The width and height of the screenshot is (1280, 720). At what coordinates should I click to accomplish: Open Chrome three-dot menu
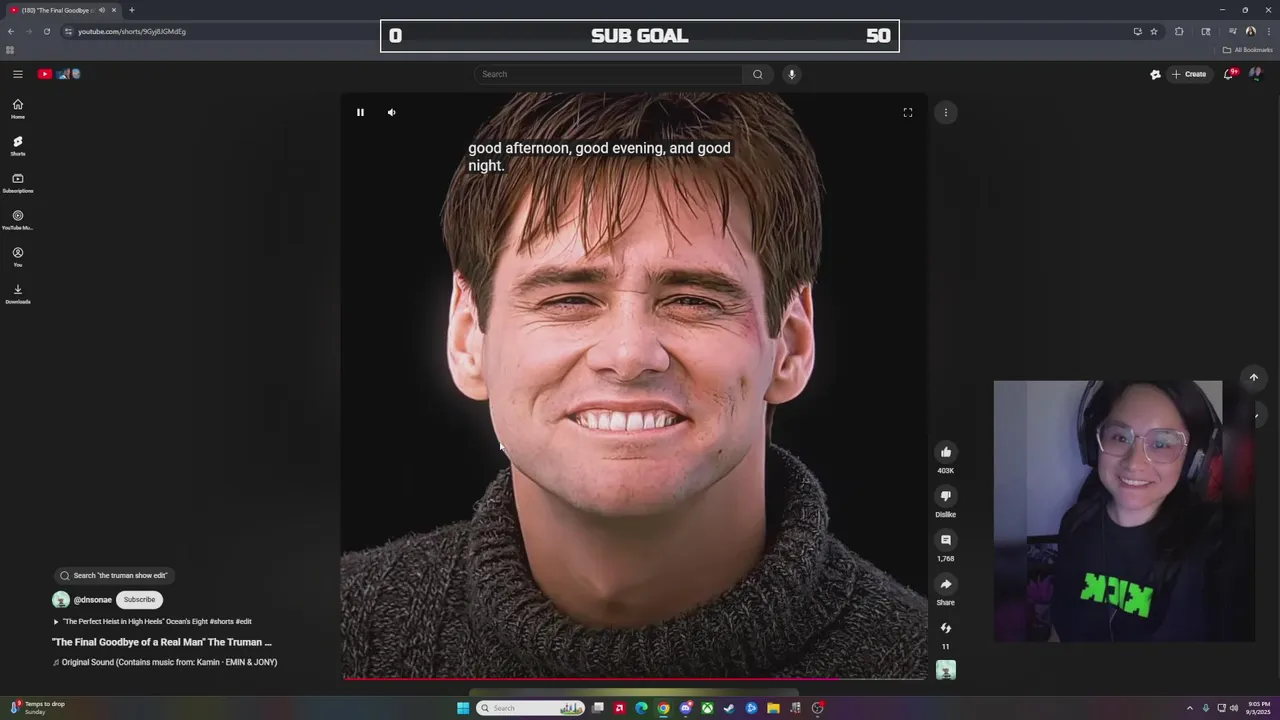pos(1268,31)
